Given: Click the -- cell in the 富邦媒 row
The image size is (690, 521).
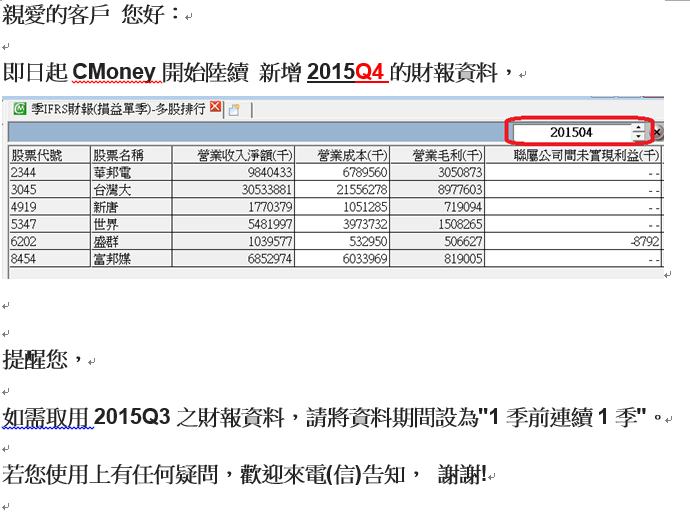Looking at the screenshot, I should [x=573, y=258].
